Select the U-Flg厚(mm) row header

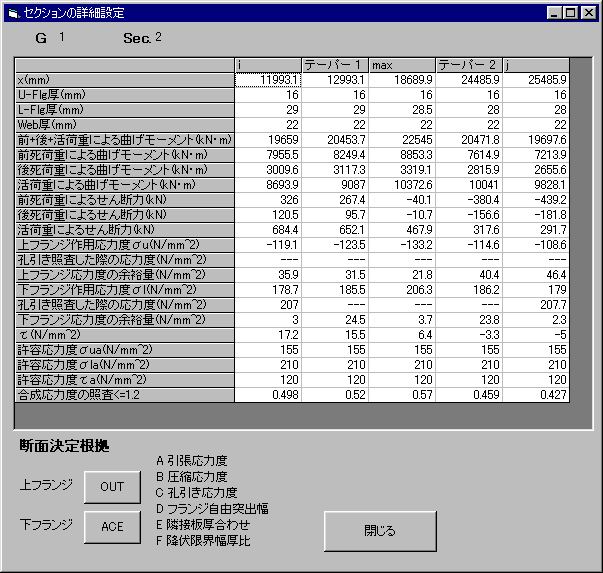pyautogui.click(x=125, y=95)
